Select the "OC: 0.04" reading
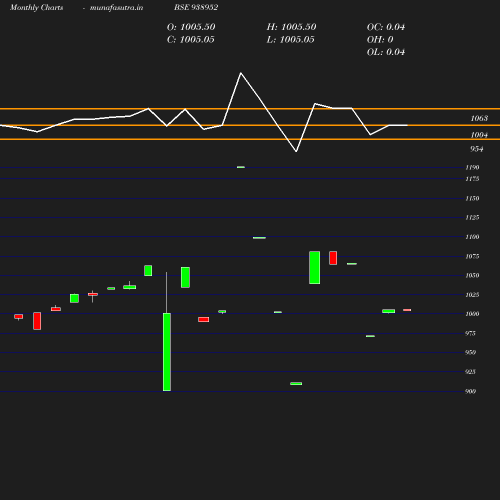Screen dimensions: 500x500 (386, 27)
